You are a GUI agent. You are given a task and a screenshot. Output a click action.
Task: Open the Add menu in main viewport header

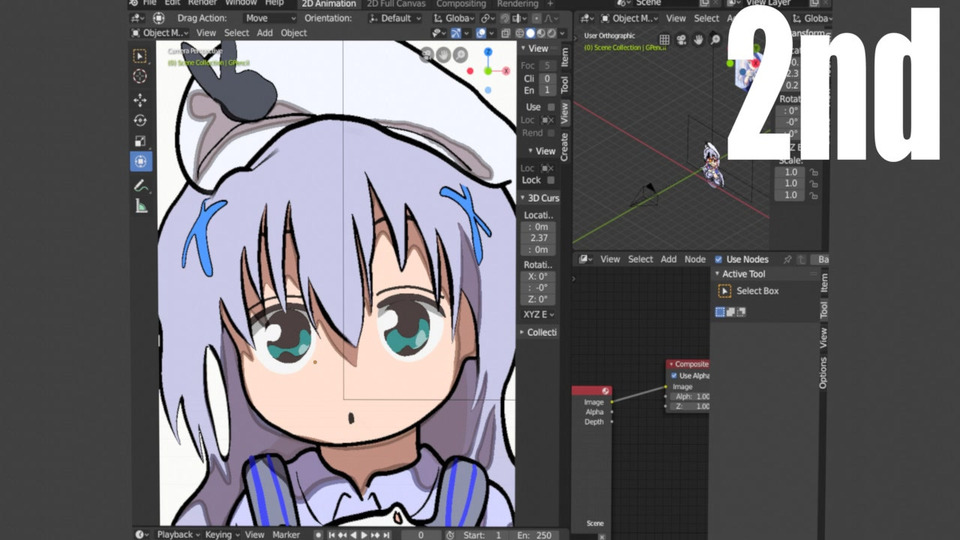(264, 33)
